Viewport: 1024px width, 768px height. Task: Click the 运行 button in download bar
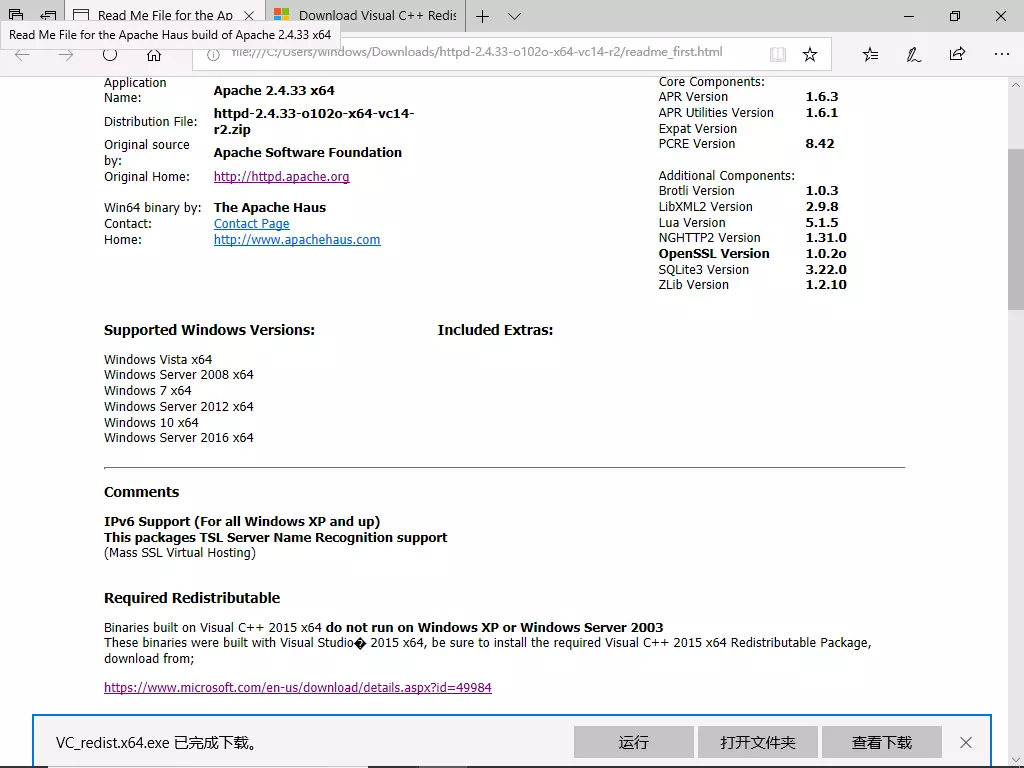click(633, 743)
